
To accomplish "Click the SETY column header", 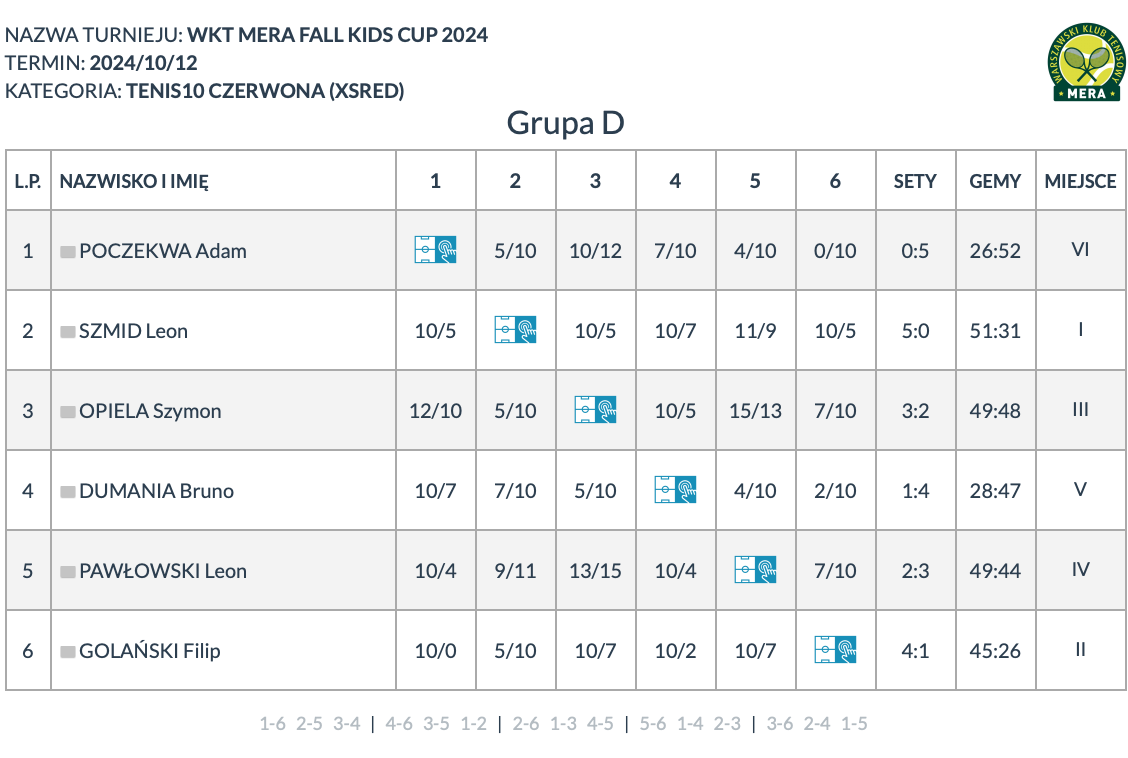I will coord(915,181).
